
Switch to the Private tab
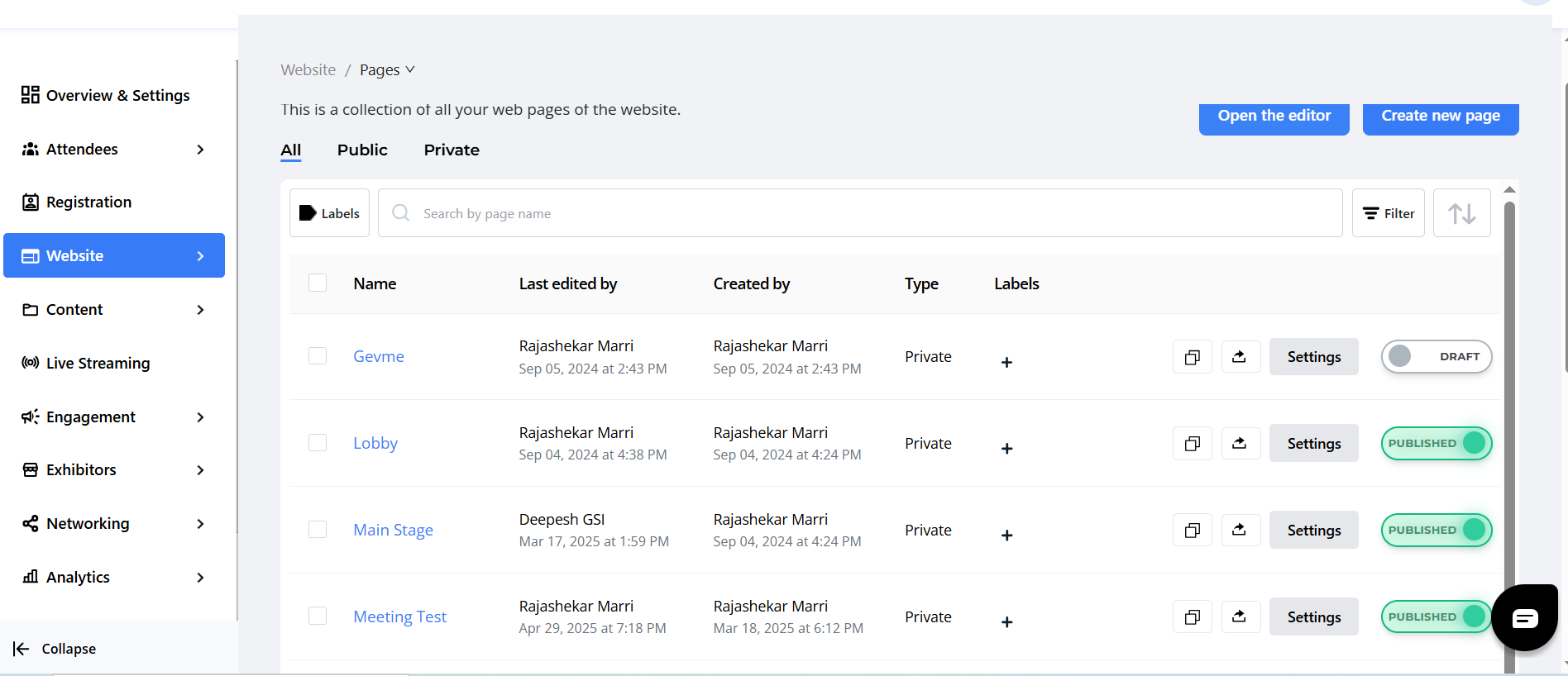[452, 150]
